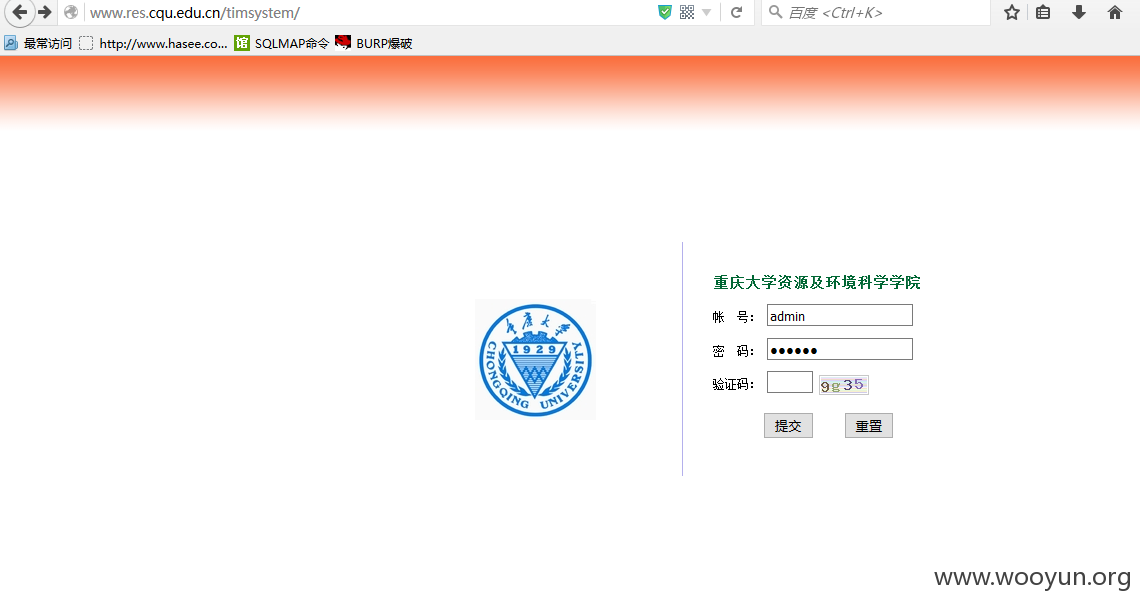This screenshot has height=606, width=1140.
Task: Open the bookmarks list icon
Action: (1043, 12)
